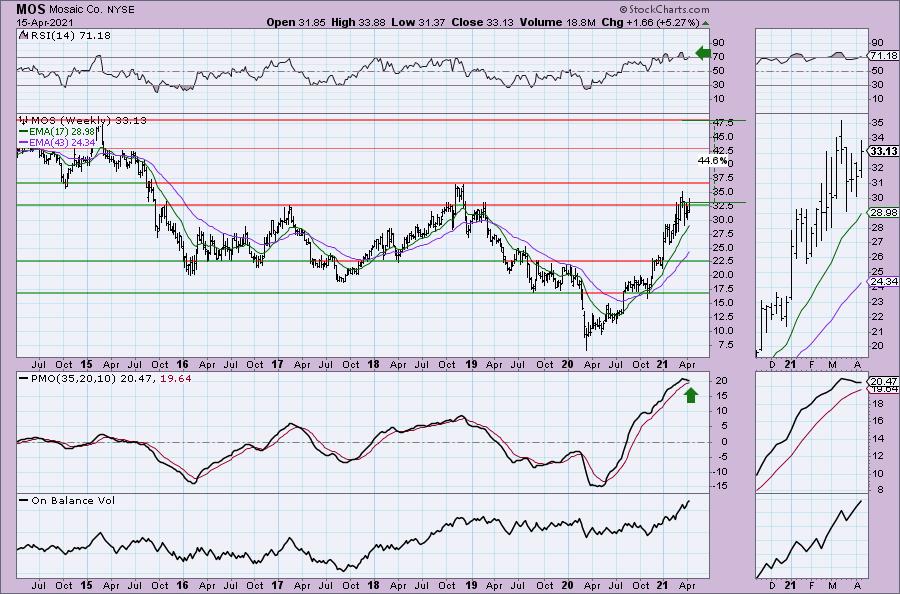The width and height of the screenshot is (900, 594).
Task: Click the boxed 71.18 RSI value tag
Action: tap(883, 56)
